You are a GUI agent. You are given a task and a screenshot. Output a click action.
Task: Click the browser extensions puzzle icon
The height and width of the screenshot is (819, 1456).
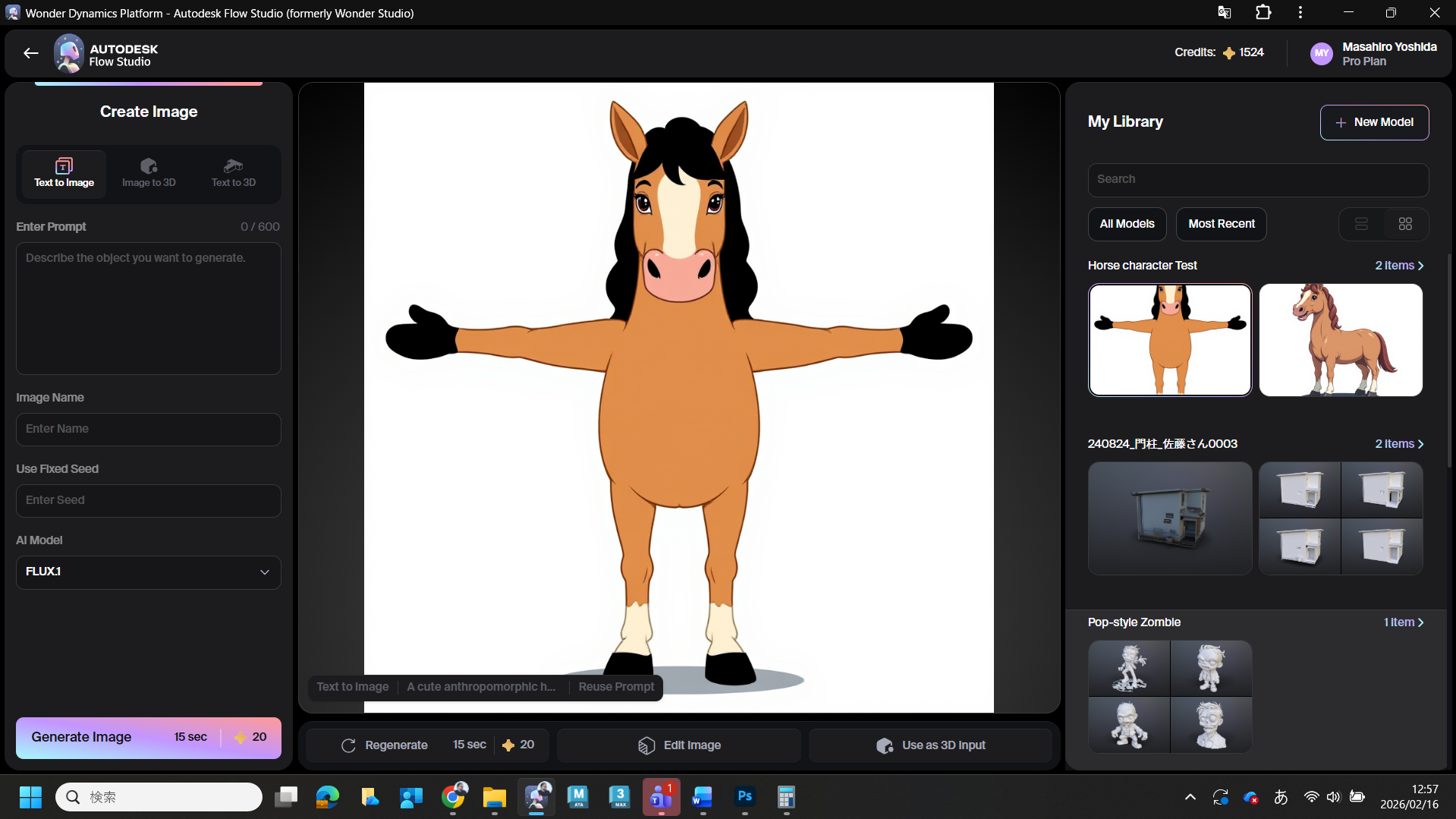point(1263,13)
